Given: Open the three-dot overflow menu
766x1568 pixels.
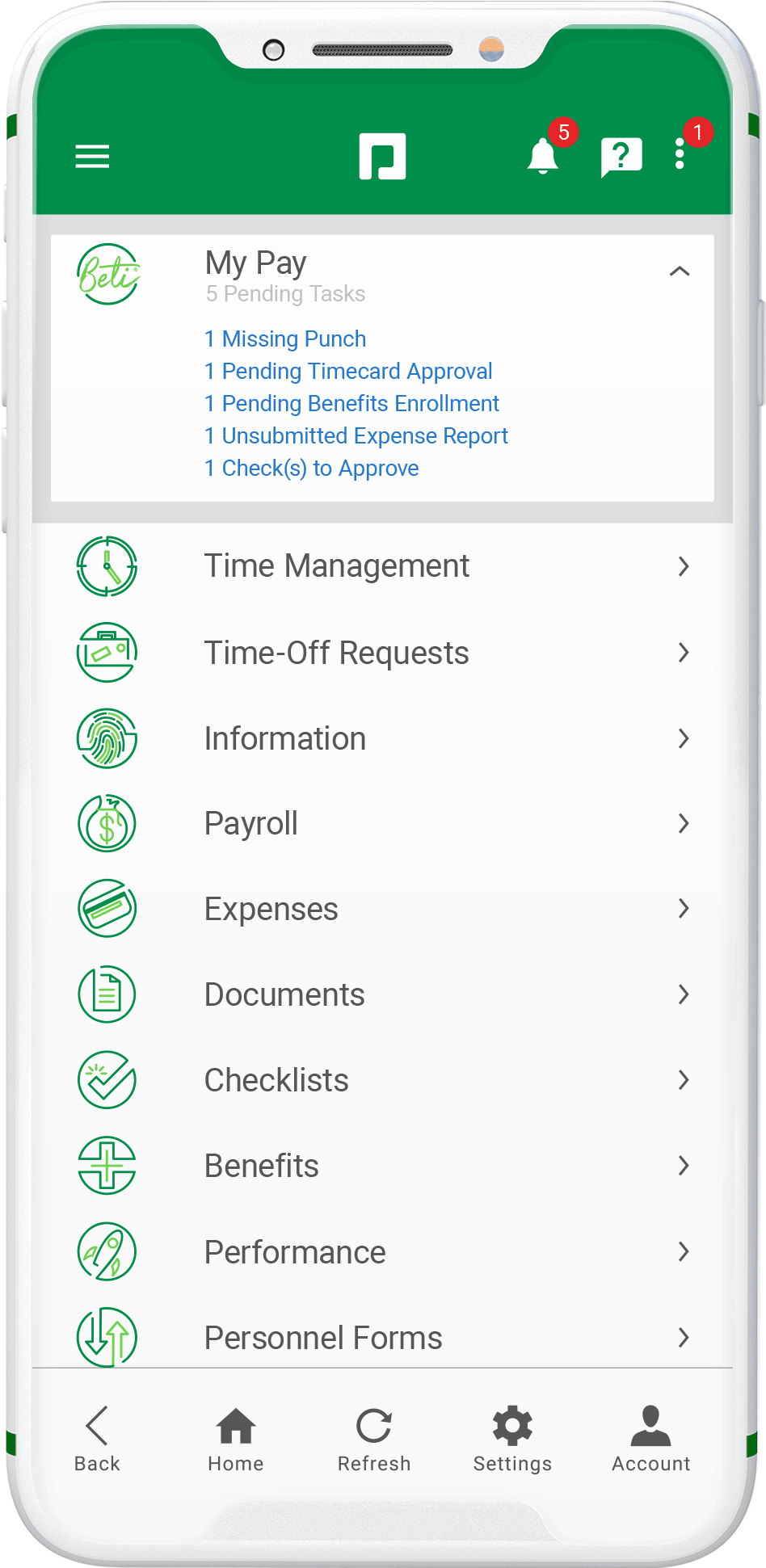Looking at the screenshot, I should click(x=680, y=154).
